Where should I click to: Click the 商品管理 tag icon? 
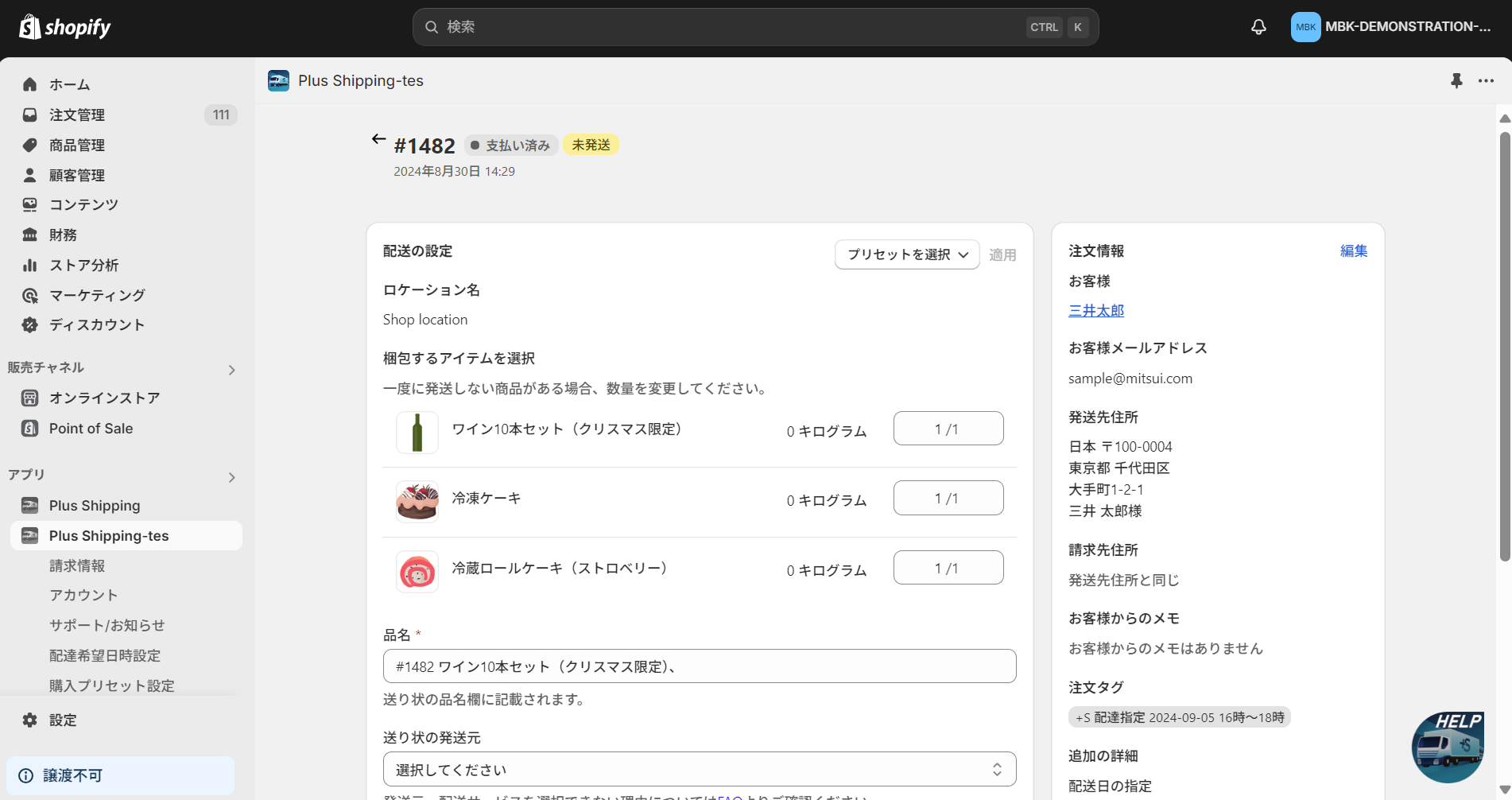[30, 145]
